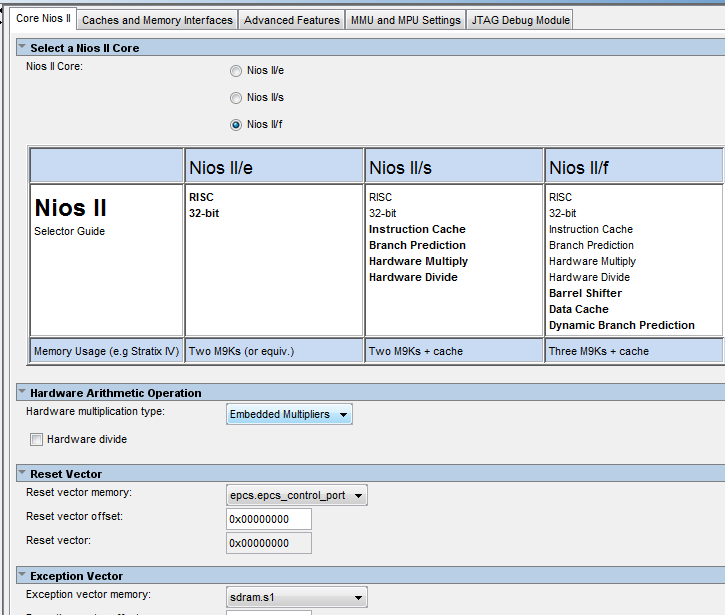This screenshot has height=615, width=725.
Task: Collapse the Reset Vector section
Action: 22,473
